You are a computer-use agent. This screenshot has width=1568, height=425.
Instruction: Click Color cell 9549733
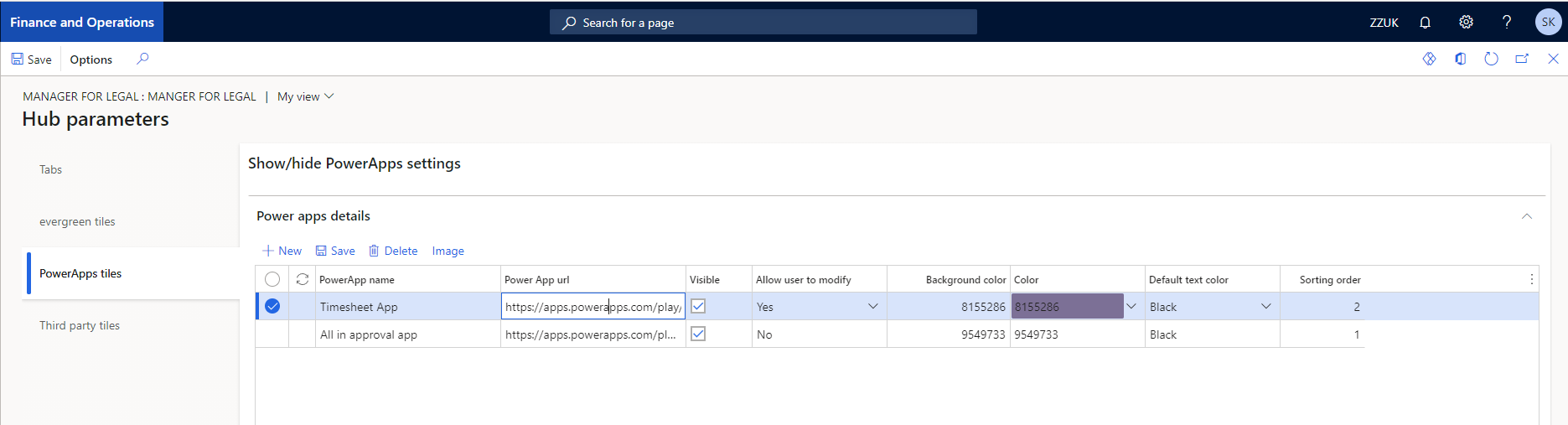[1077, 334]
